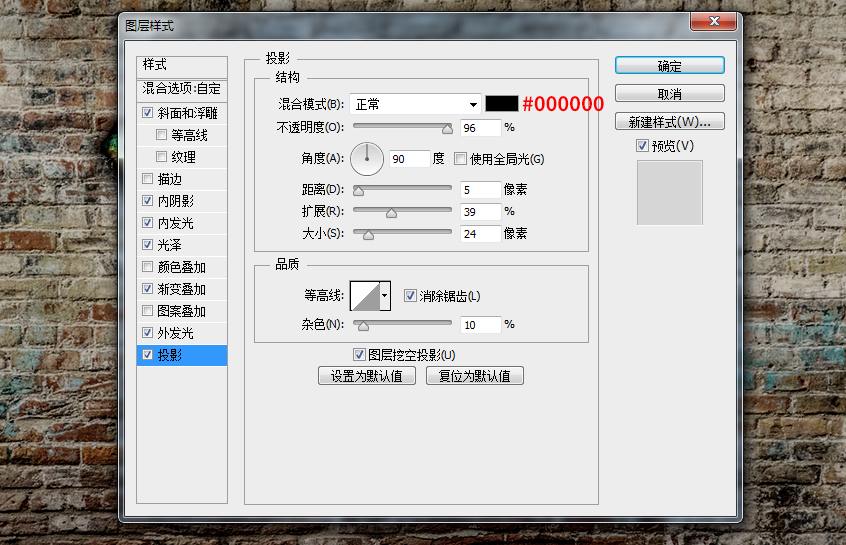Open 混合选项:自定 settings

click(x=182, y=89)
